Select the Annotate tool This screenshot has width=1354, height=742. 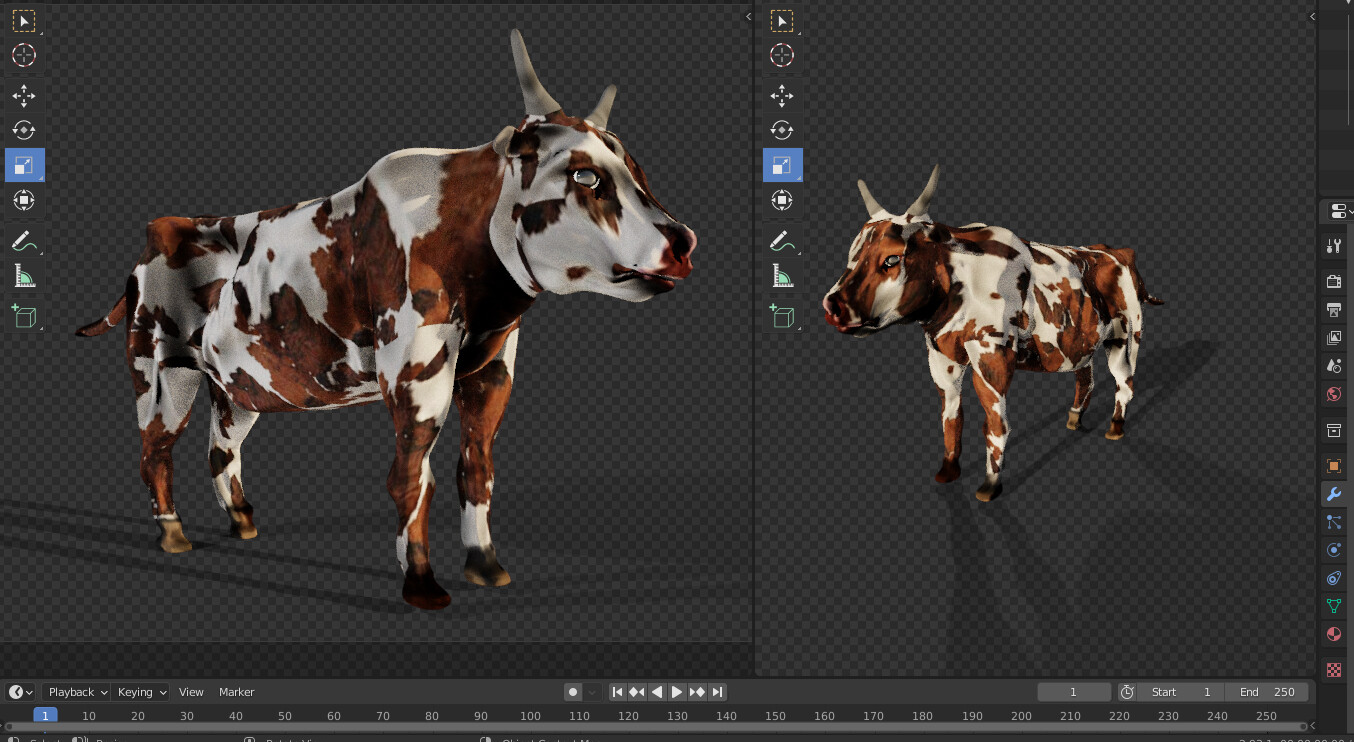pyautogui.click(x=24, y=240)
